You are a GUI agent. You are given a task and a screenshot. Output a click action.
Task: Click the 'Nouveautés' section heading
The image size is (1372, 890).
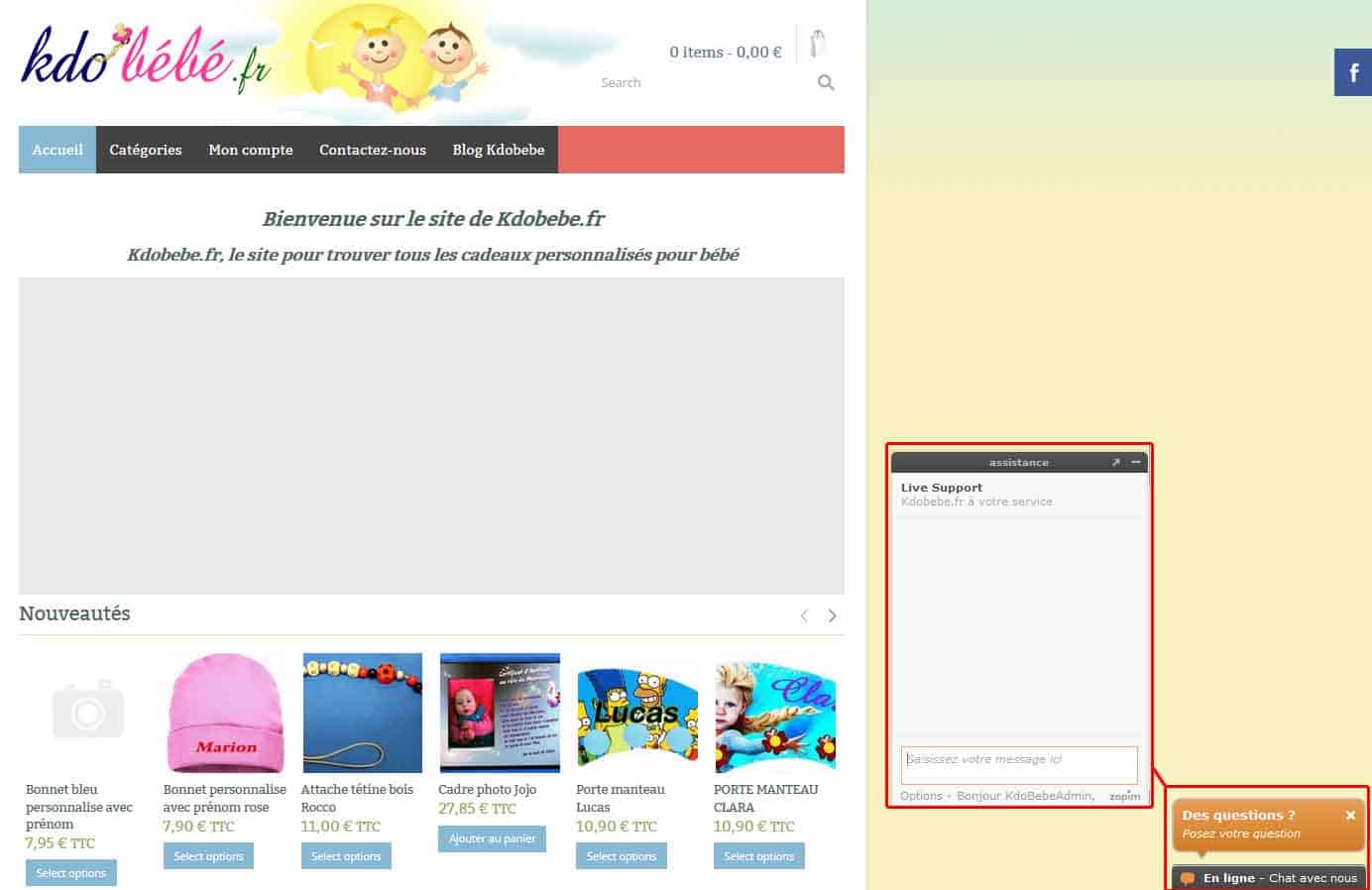(75, 613)
